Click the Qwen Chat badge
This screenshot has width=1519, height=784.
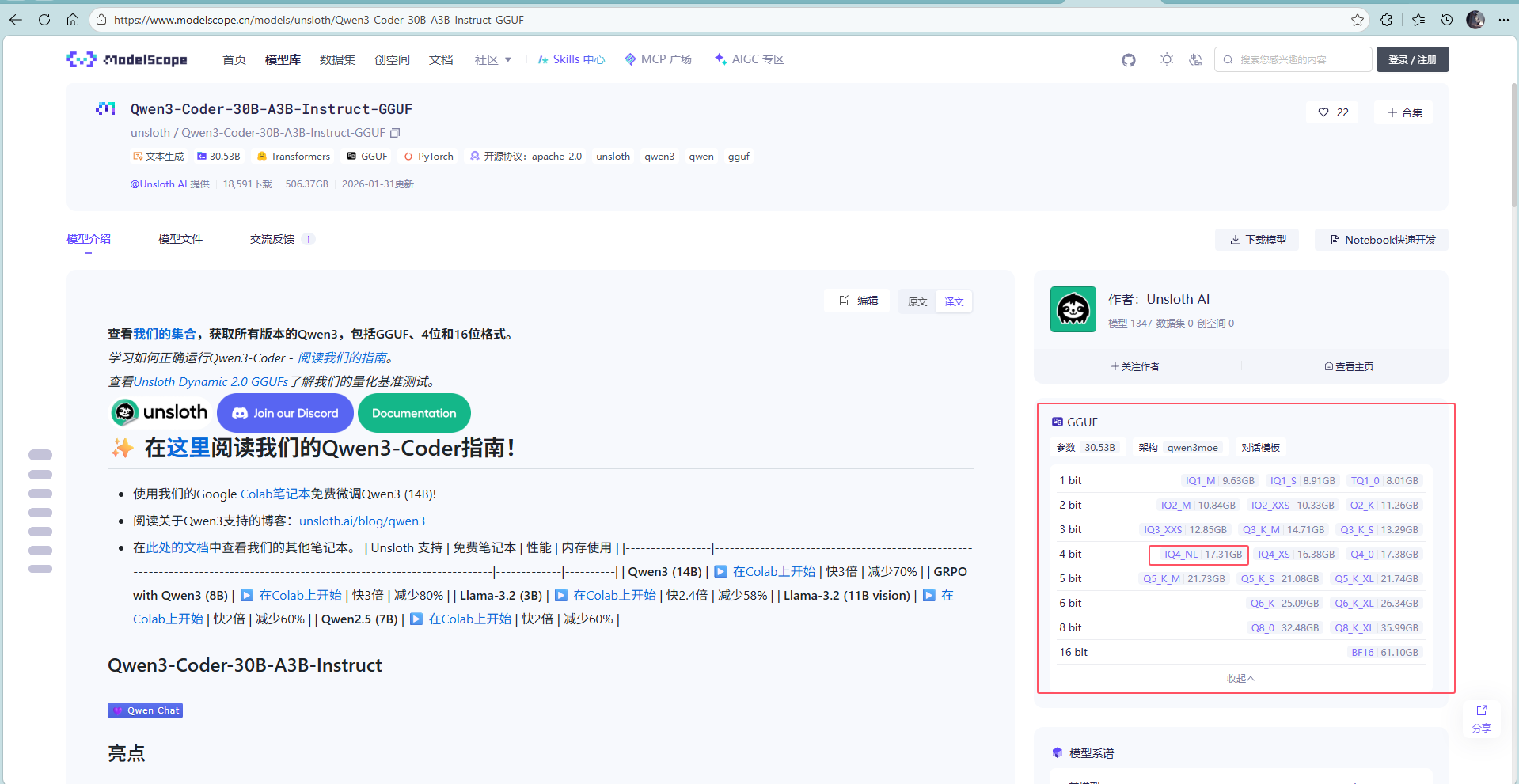[146, 710]
